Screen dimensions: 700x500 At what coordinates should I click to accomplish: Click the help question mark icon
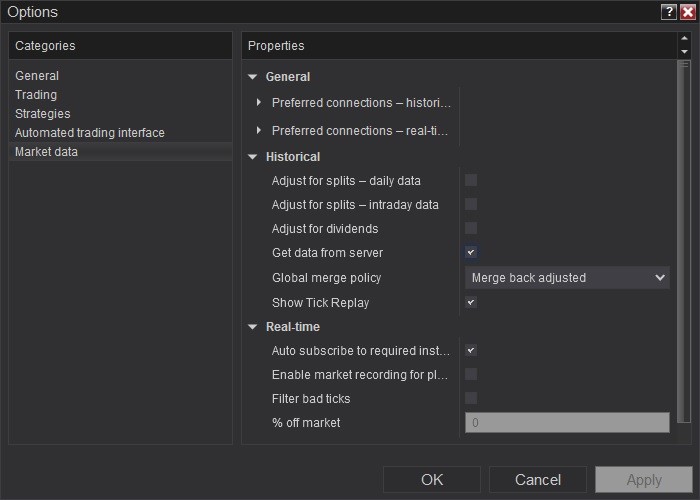point(669,12)
